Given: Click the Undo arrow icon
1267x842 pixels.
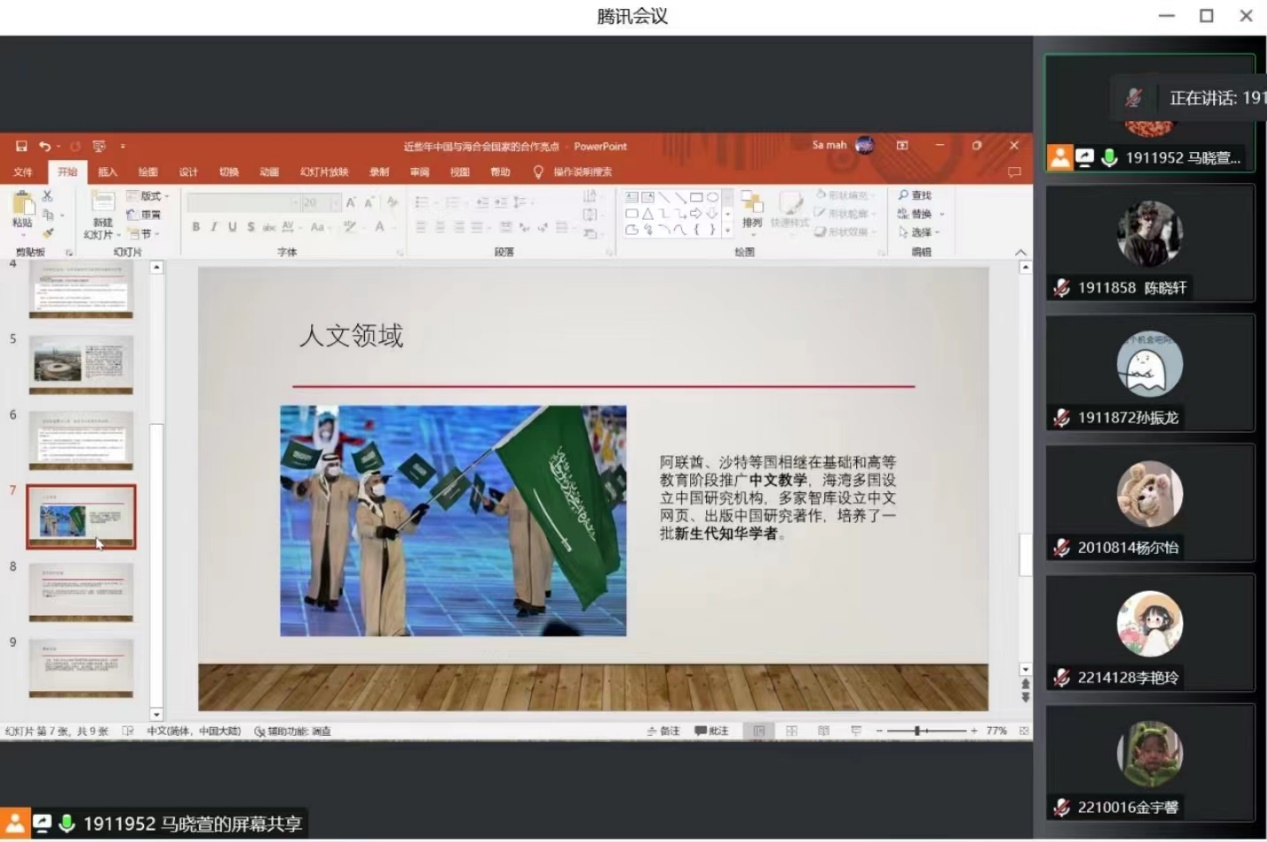Looking at the screenshot, I should click(45, 146).
